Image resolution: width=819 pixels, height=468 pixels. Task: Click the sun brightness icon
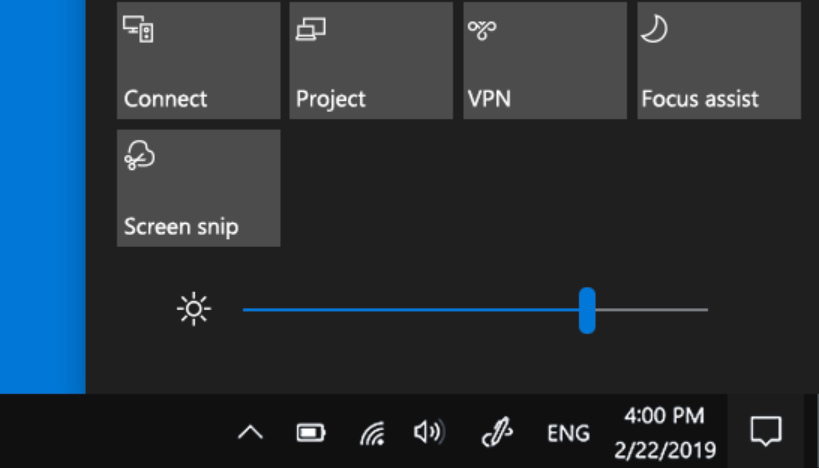click(193, 310)
